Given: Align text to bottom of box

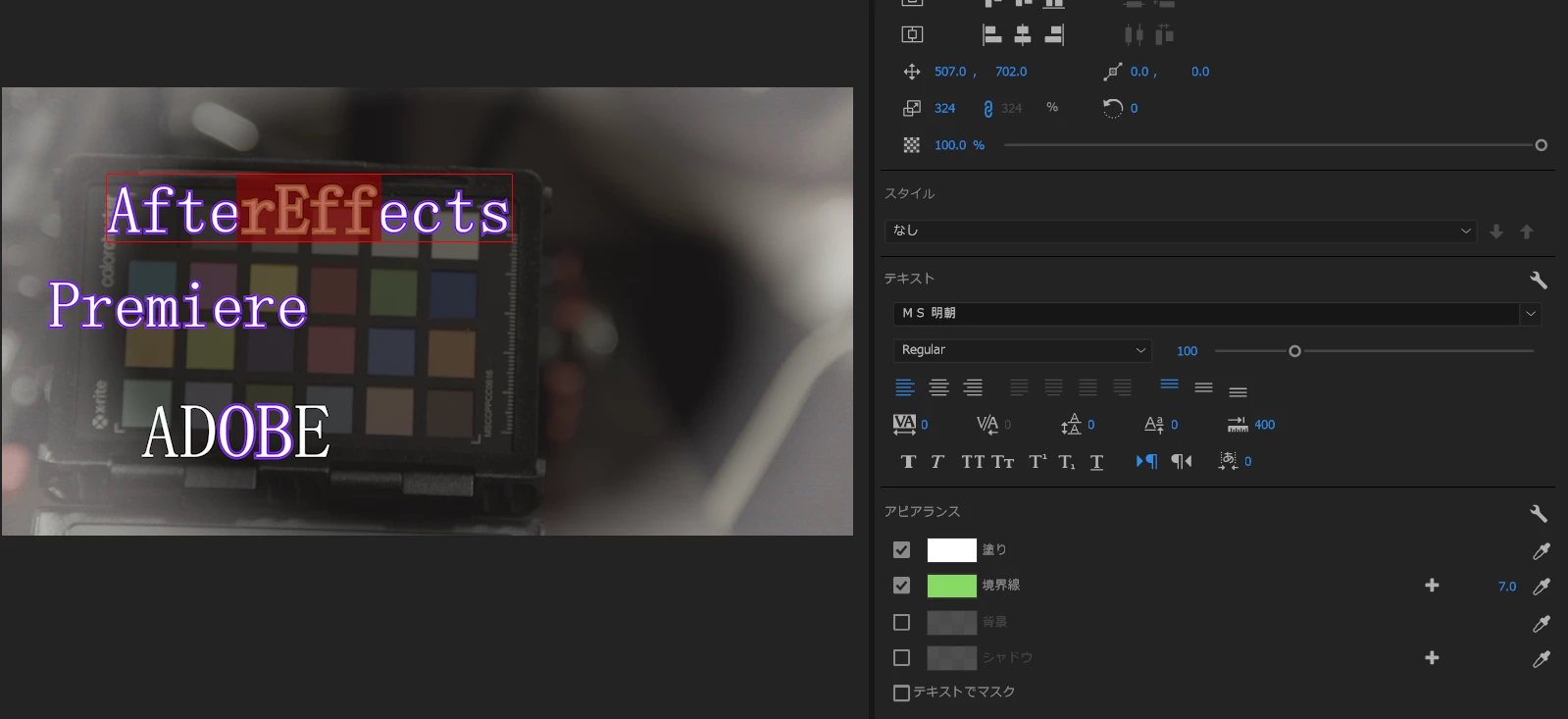Looking at the screenshot, I should [1239, 391].
